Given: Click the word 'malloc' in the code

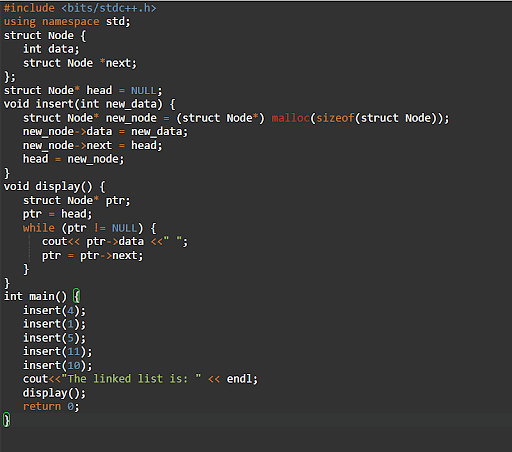Looking at the screenshot, I should pyautogui.click(x=290, y=118).
